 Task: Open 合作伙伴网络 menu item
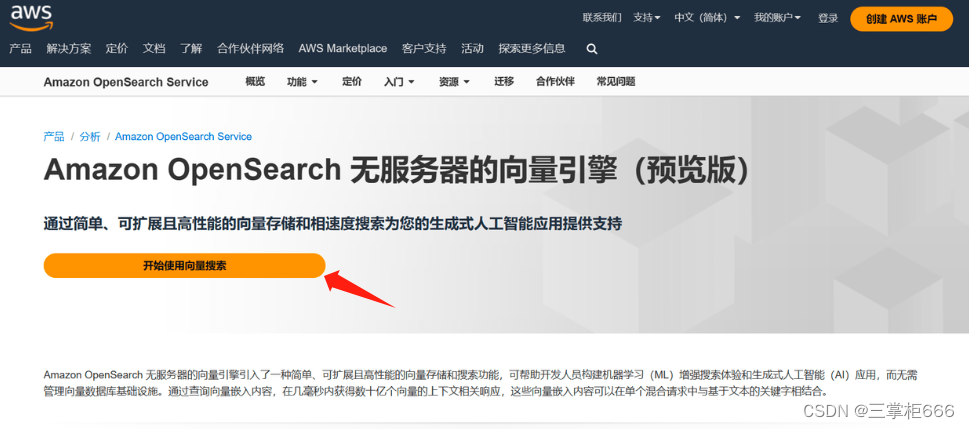point(250,48)
